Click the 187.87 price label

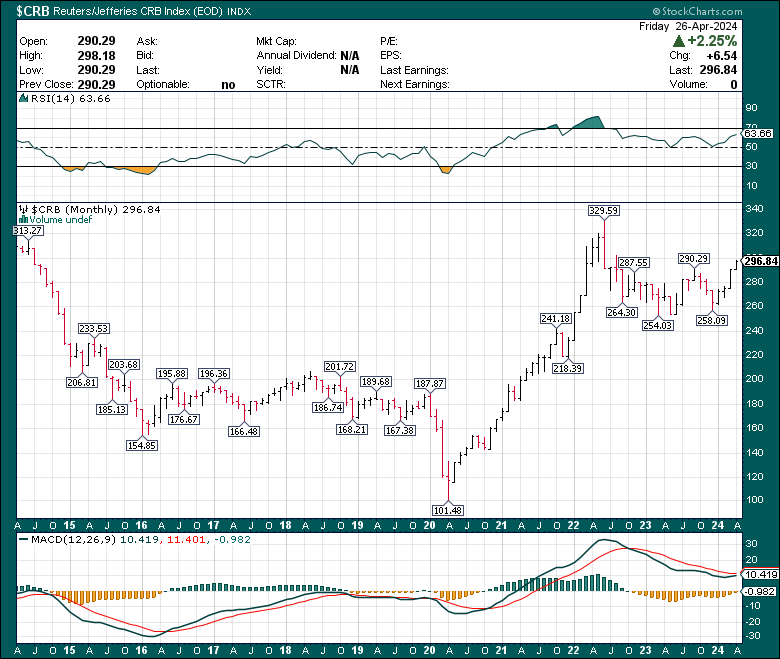tap(430, 383)
